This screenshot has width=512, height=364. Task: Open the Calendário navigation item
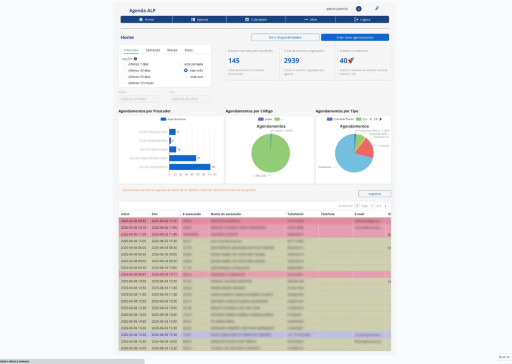(256, 20)
